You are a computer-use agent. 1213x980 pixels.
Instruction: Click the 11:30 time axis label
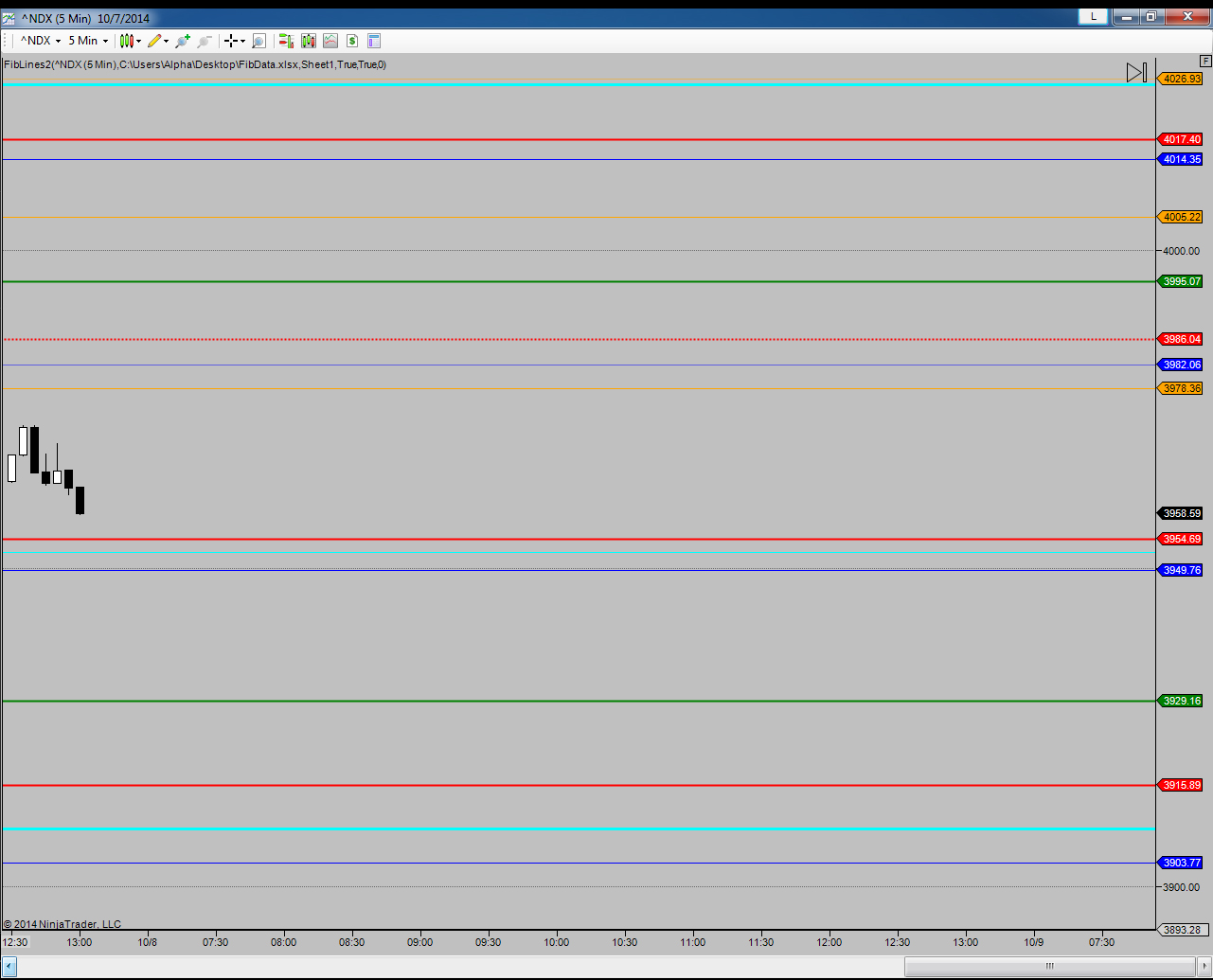[x=761, y=942]
